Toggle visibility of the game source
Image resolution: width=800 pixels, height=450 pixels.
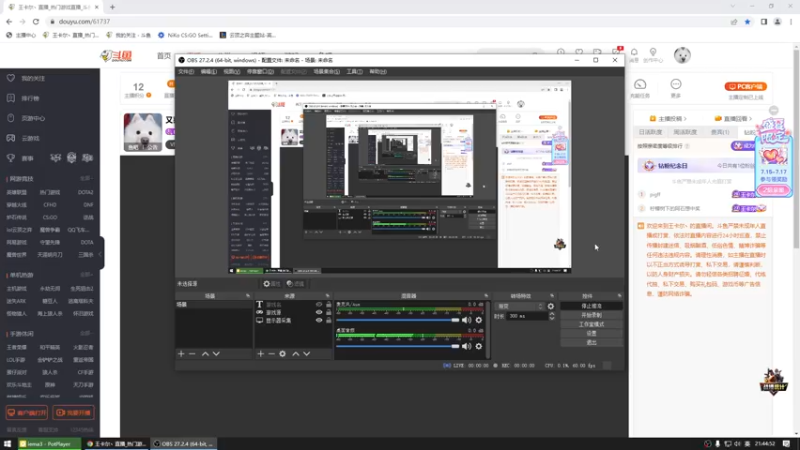(x=319, y=312)
